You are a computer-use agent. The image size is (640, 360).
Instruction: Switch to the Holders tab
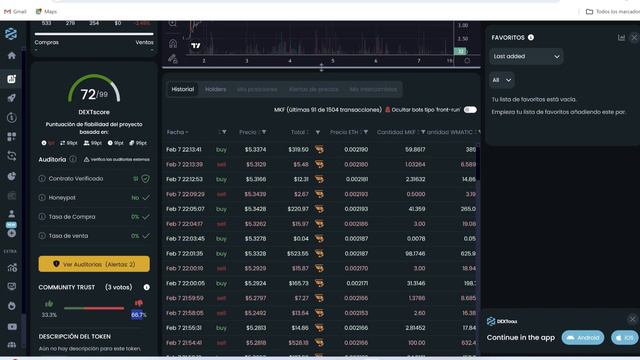215,89
